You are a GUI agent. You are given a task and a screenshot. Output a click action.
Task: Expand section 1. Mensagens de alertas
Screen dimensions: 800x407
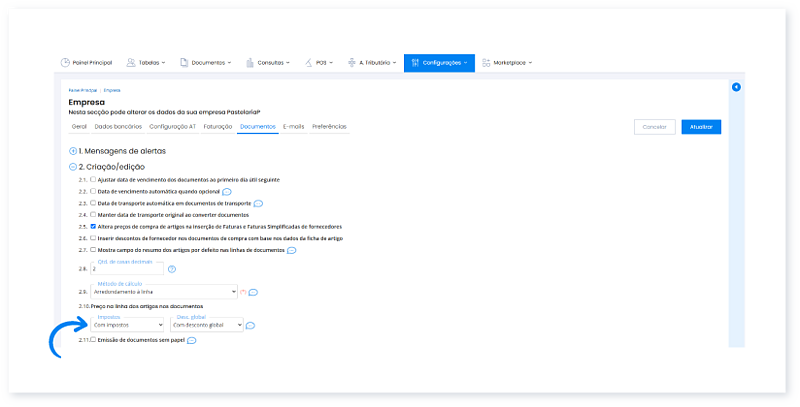(73, 150)
